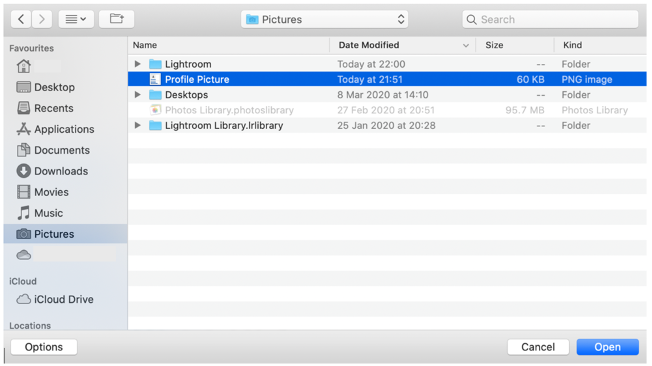Open the Home folder in the sidebar
Image resolution: width=652 pixels, height=366 pixels.
point(24,66)
